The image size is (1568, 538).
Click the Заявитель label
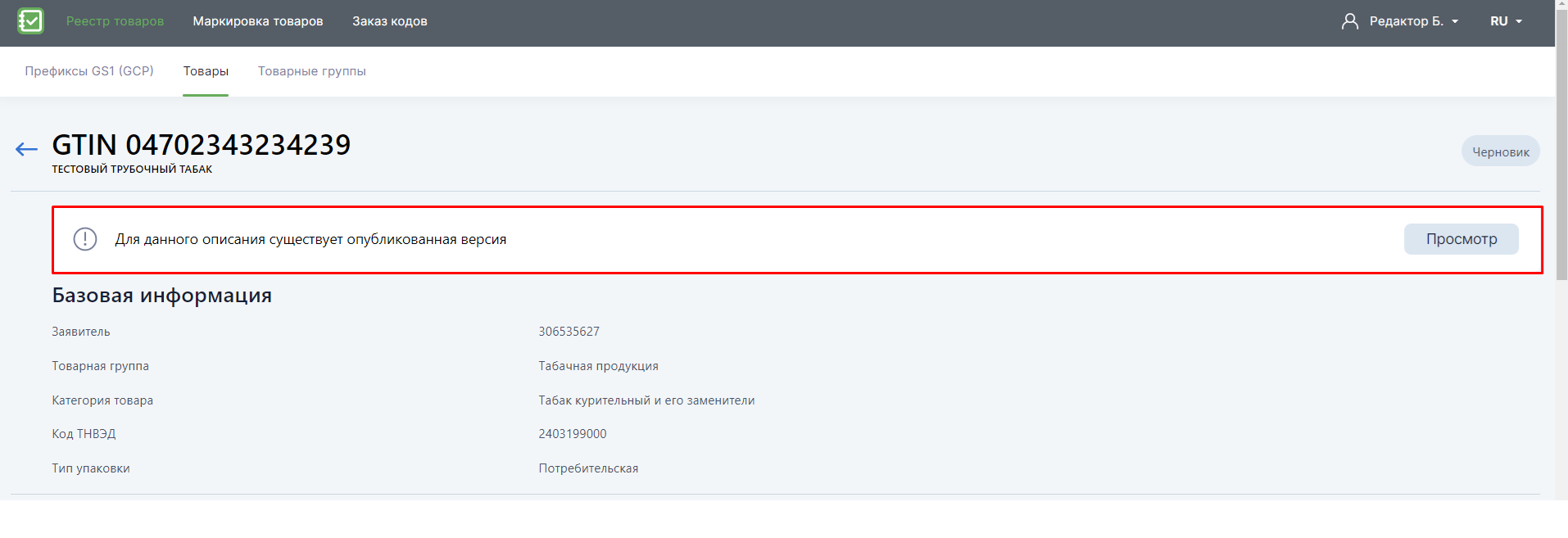pos(81,332)
